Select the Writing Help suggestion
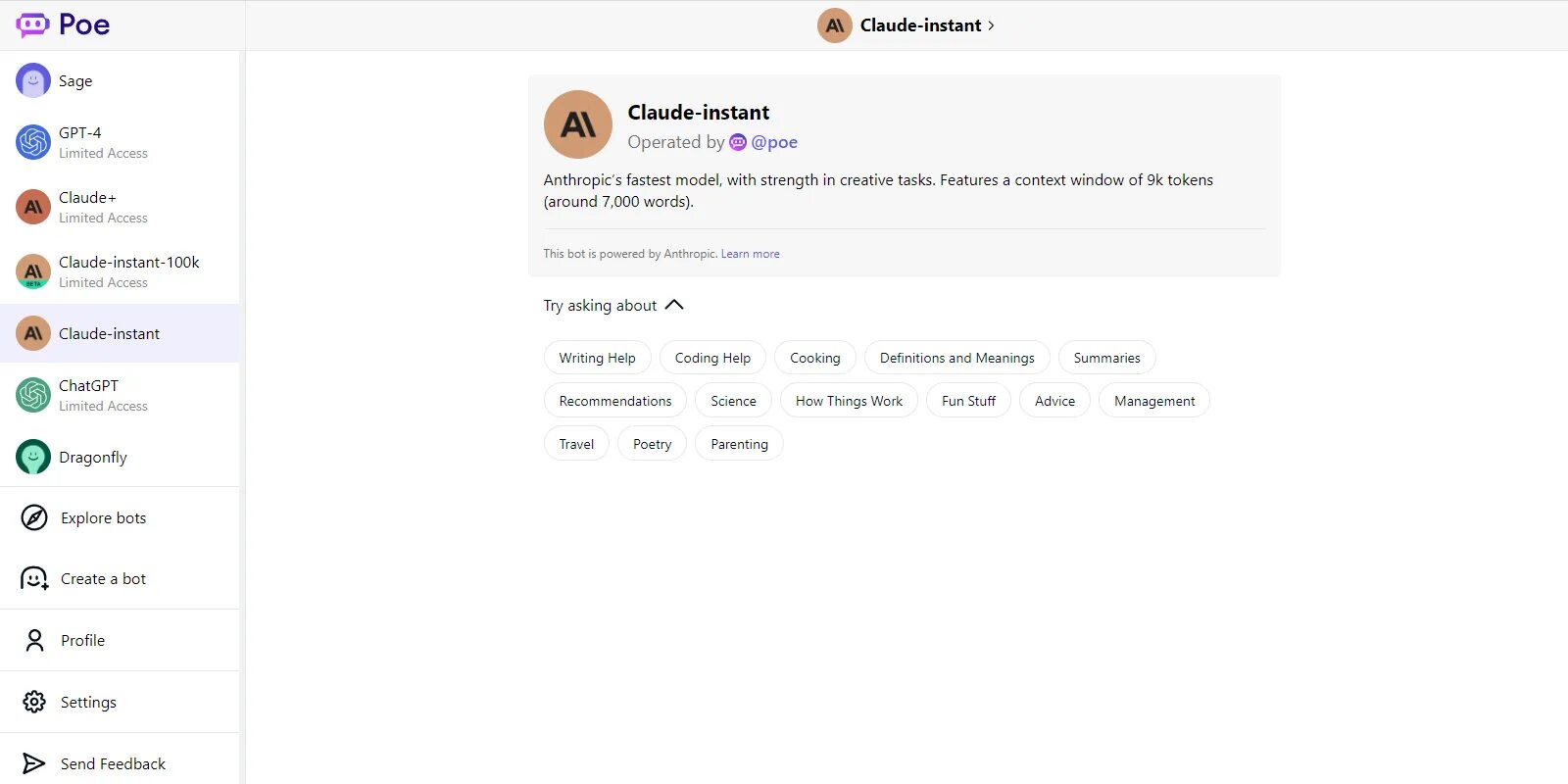 pos(598,358)
